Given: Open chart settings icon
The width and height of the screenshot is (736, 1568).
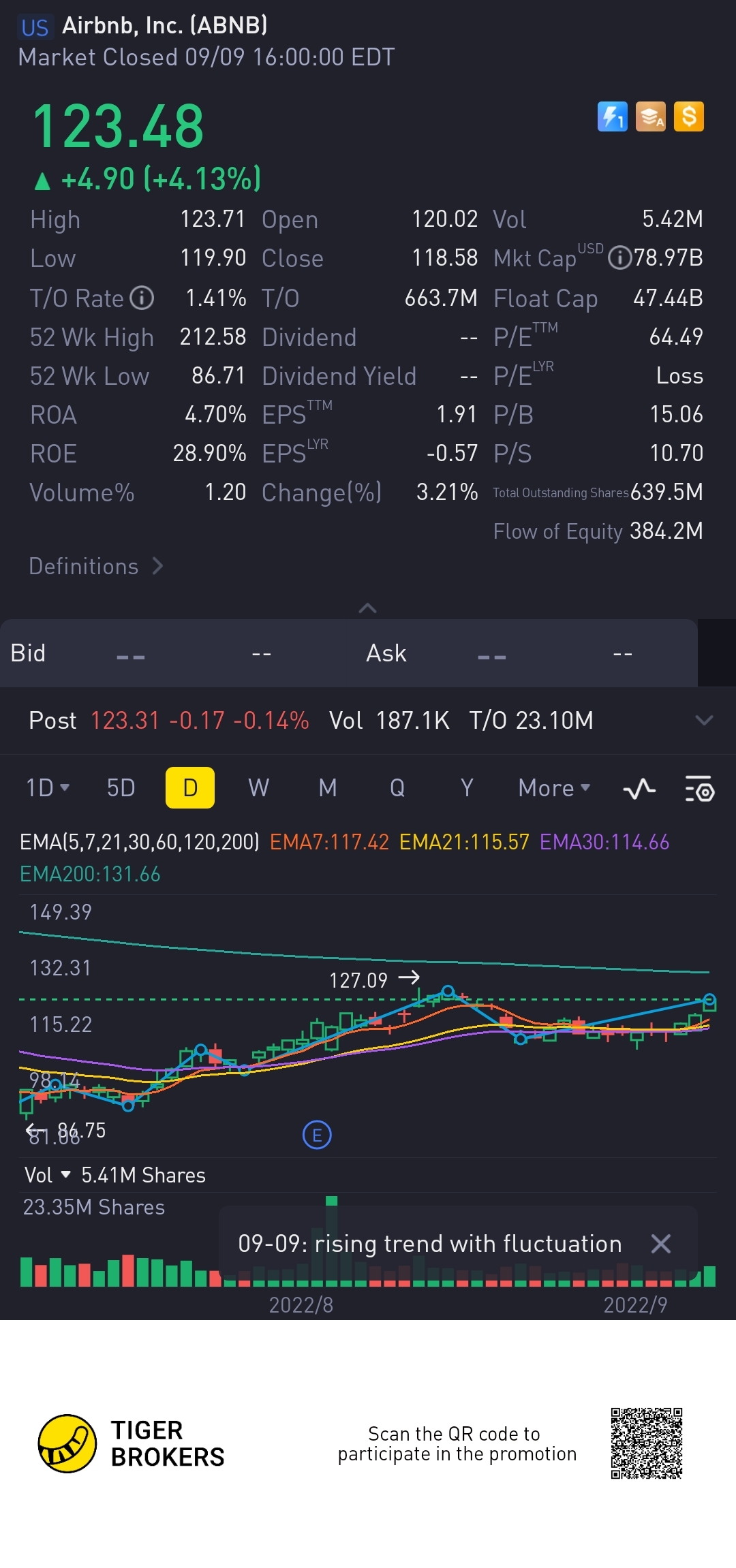Looking at the screenshot, I should coord(699,789).
